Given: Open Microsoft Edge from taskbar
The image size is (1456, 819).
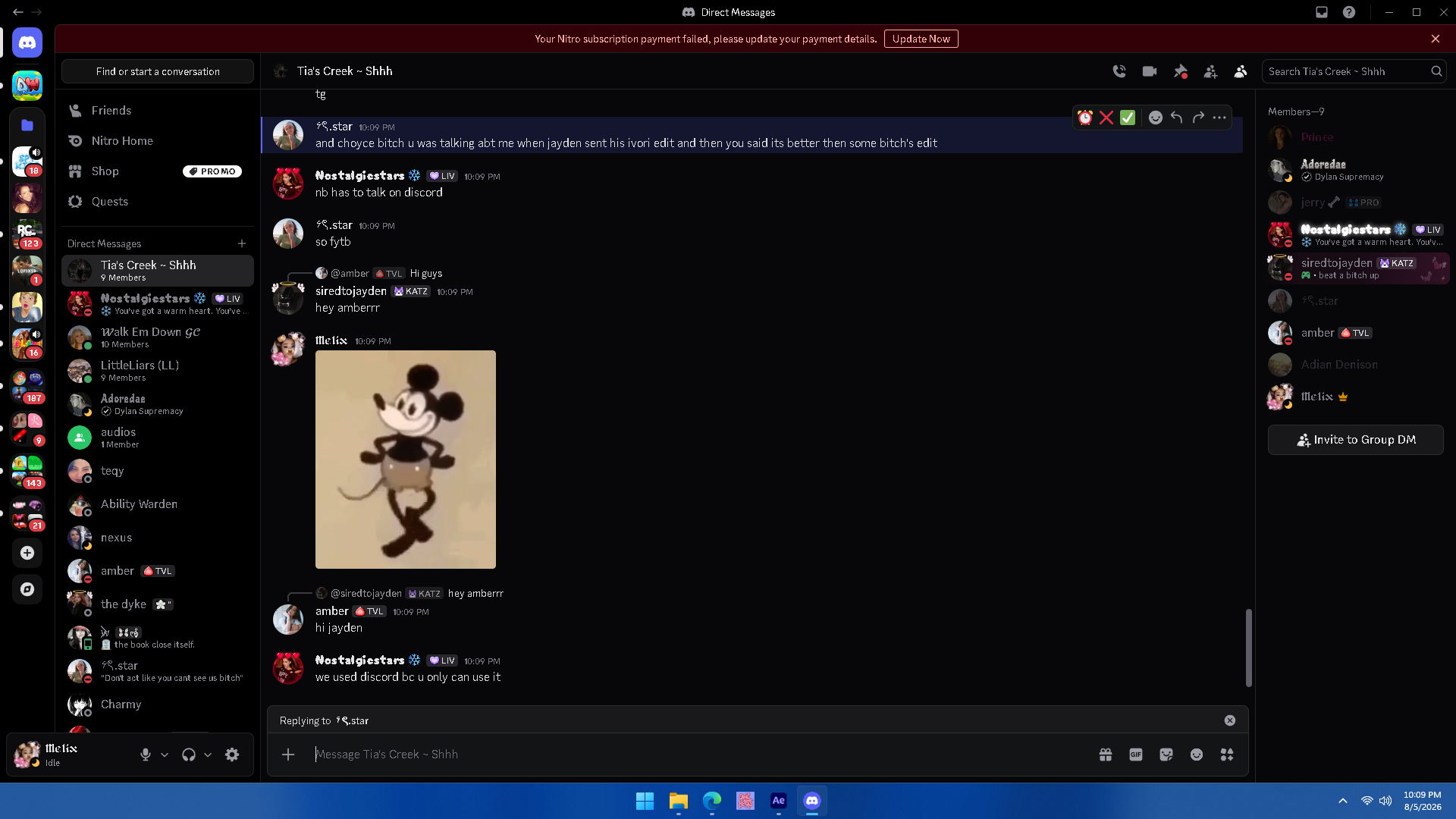Looking at the screenshot, I should click(x=711, y=801).
